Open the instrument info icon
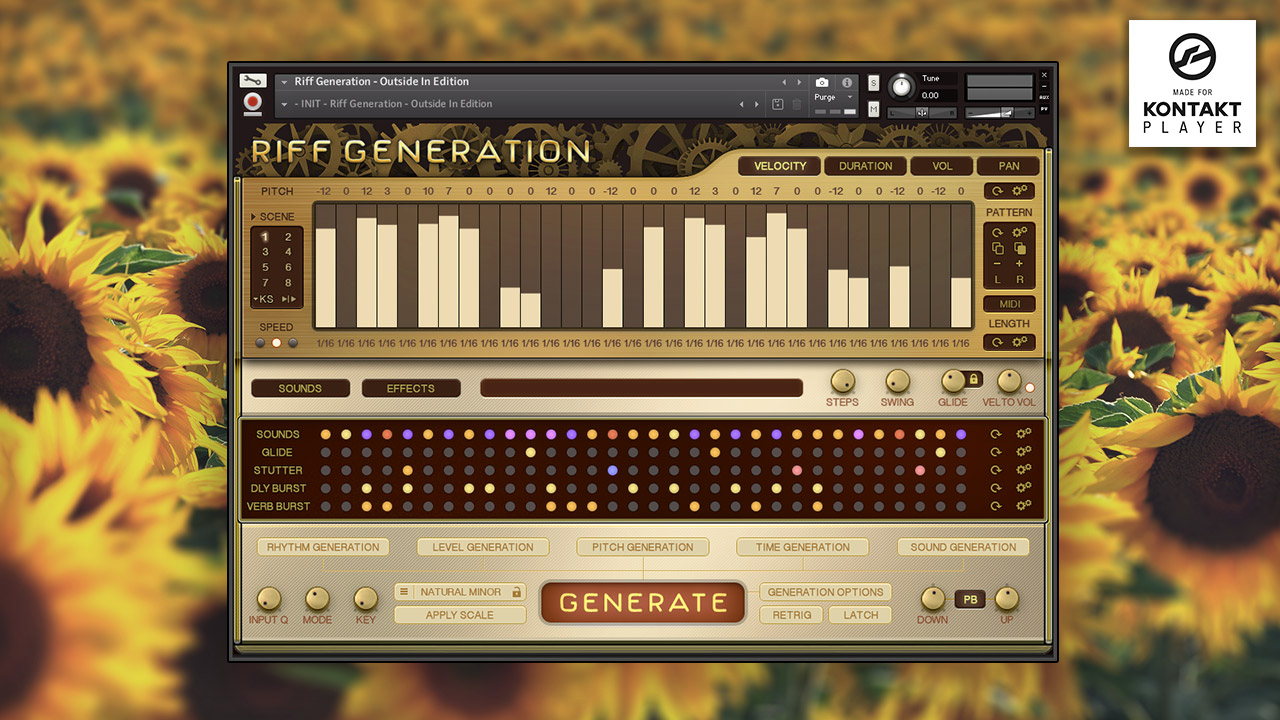 click(x=847, y=82)
